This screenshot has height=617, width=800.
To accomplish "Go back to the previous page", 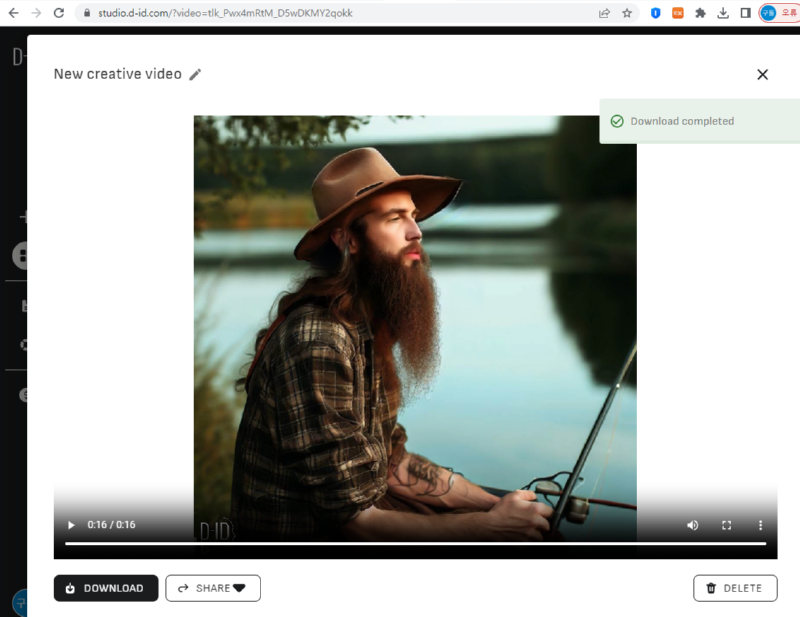I will pyautogui.click(x=14, y=13).
